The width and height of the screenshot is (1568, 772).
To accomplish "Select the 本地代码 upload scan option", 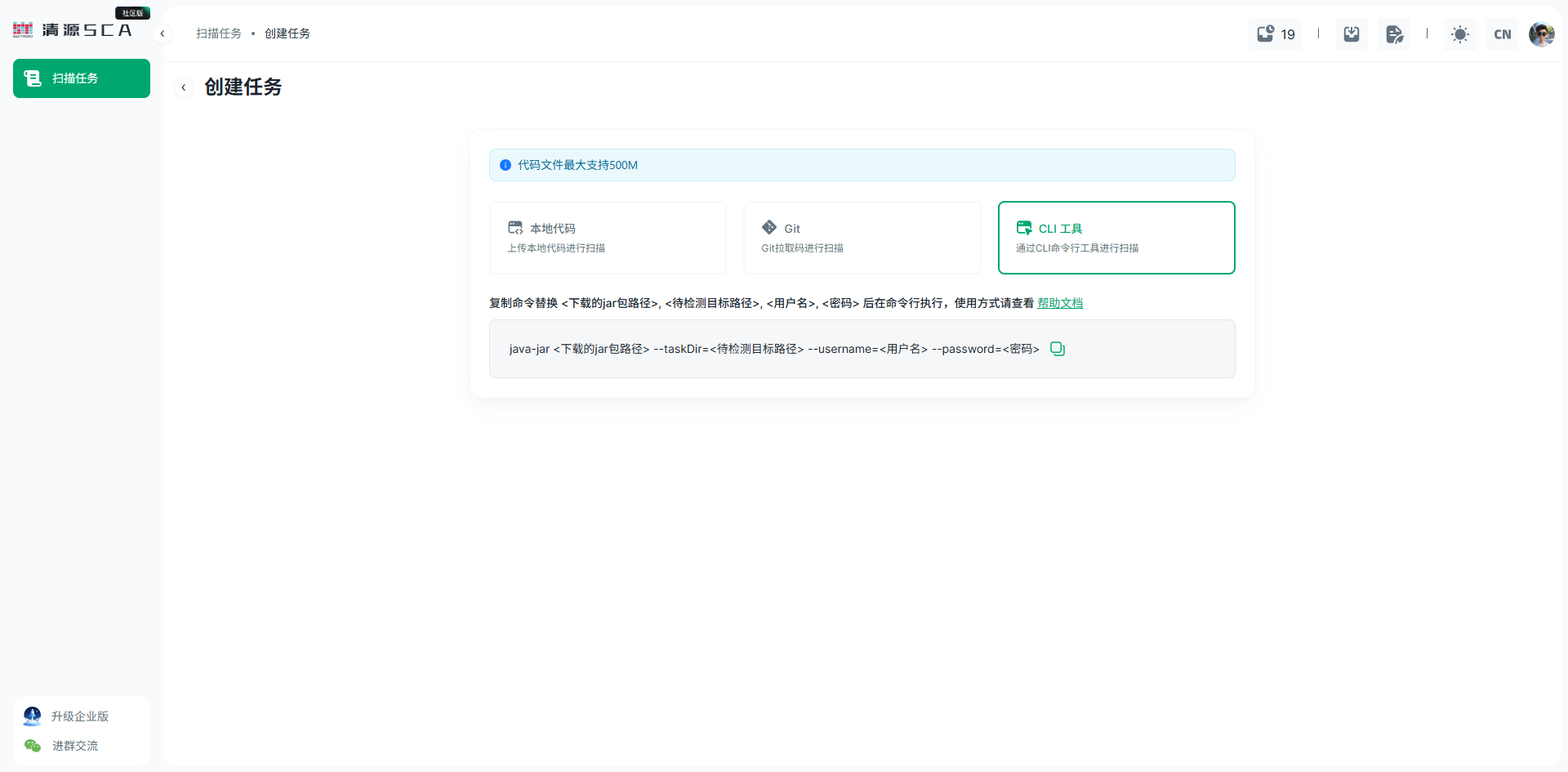I will 608,237.
